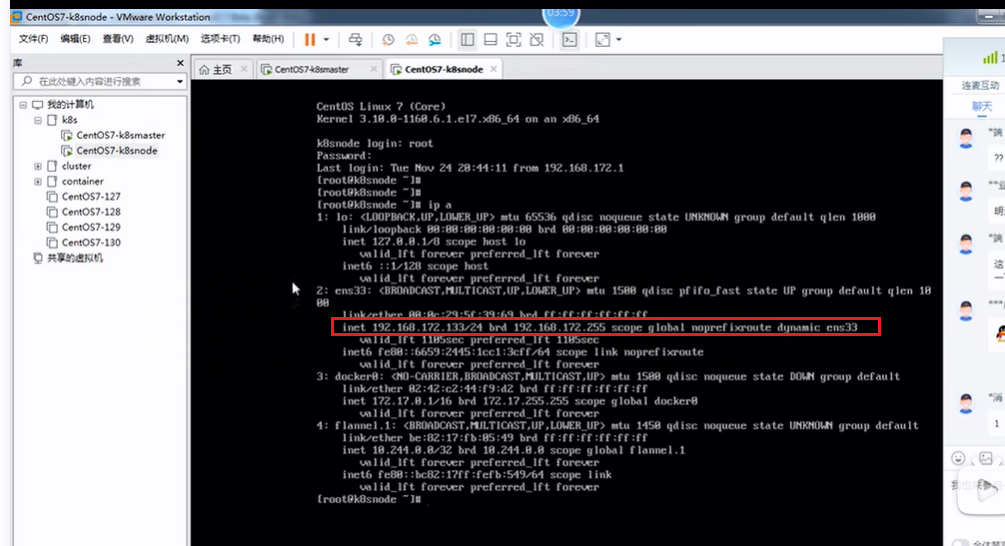
Task: Click the pause virtual machine icon
Action: [310, 40]
